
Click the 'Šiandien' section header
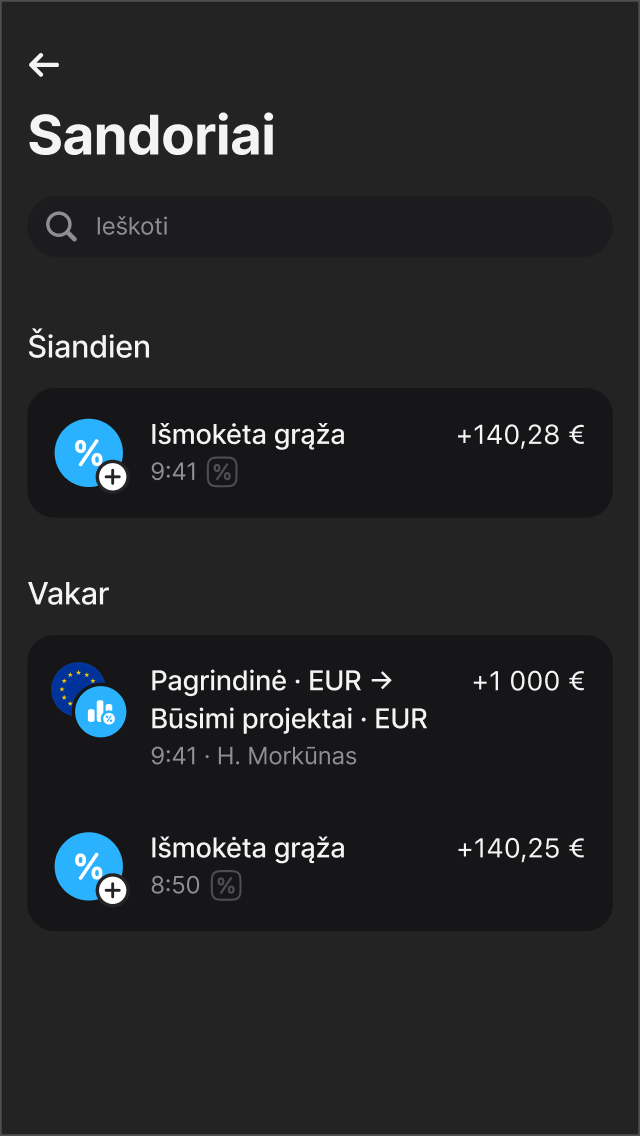pos(89,346)
